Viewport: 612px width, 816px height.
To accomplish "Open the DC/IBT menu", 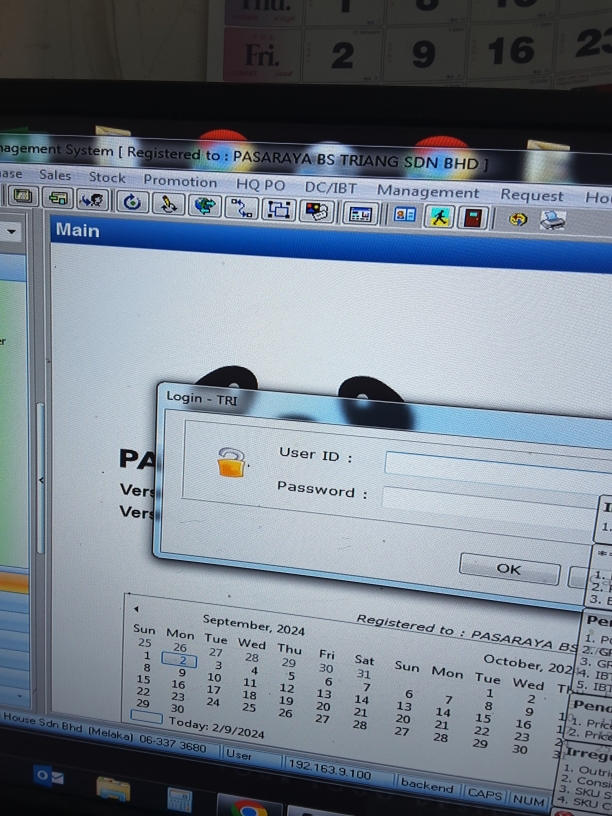I will point(330,188).
